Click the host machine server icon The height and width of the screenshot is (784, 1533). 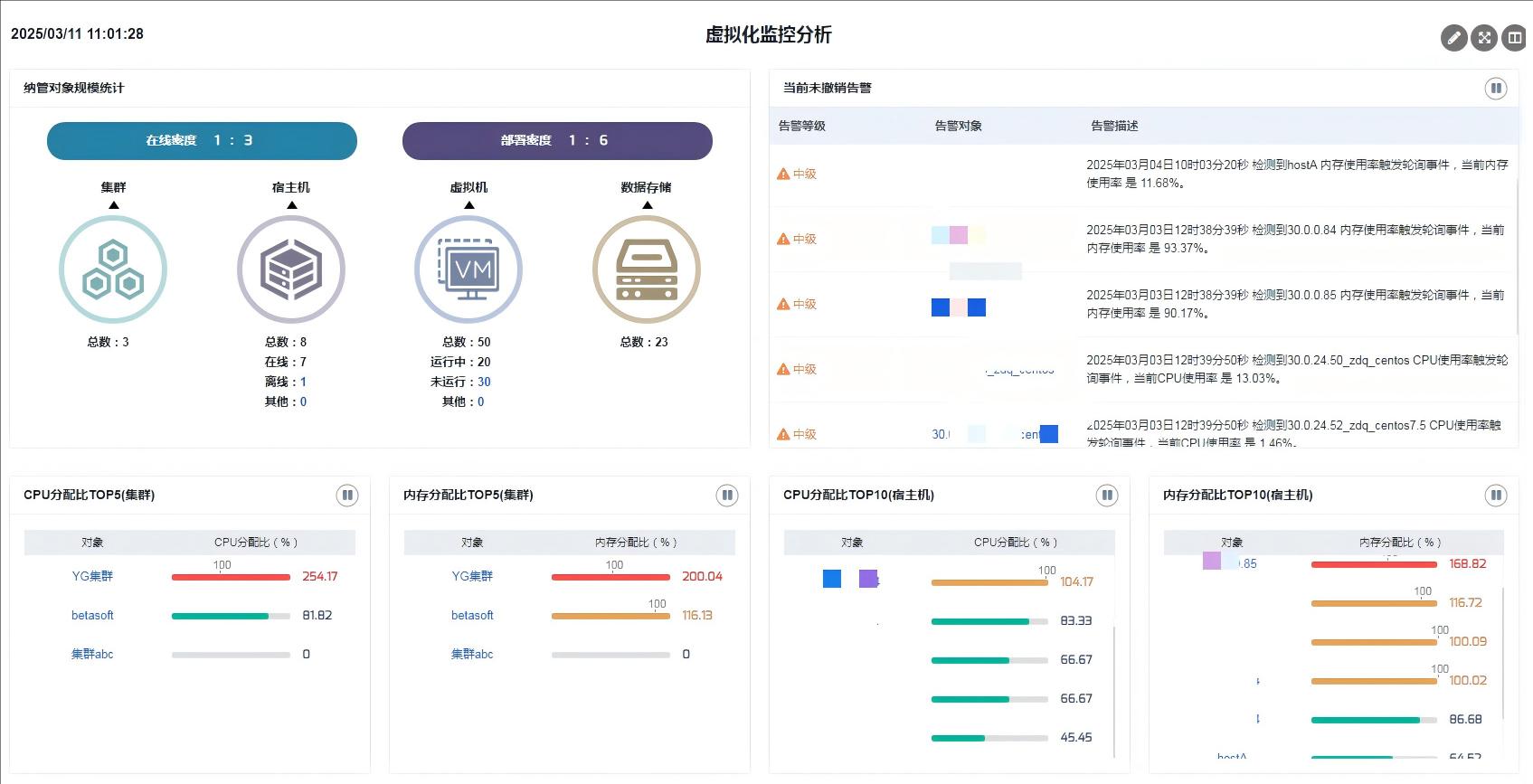(291, 269)
